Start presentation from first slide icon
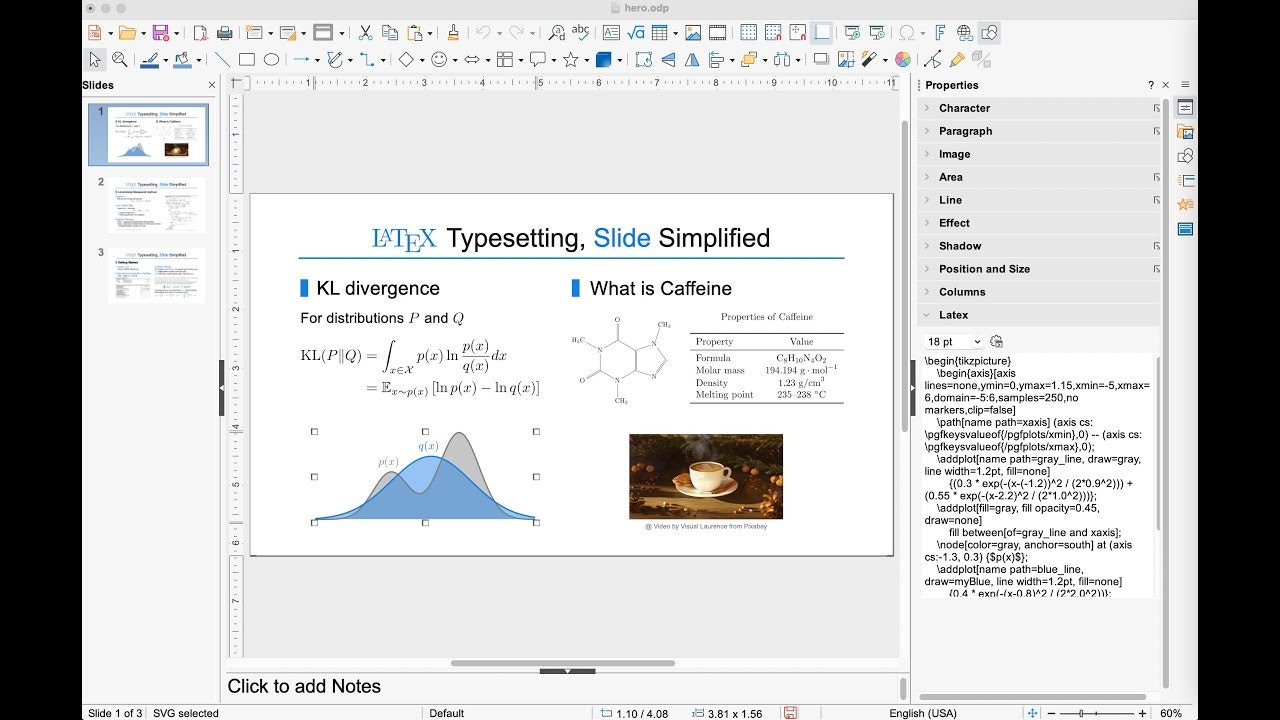 [852, 32]
